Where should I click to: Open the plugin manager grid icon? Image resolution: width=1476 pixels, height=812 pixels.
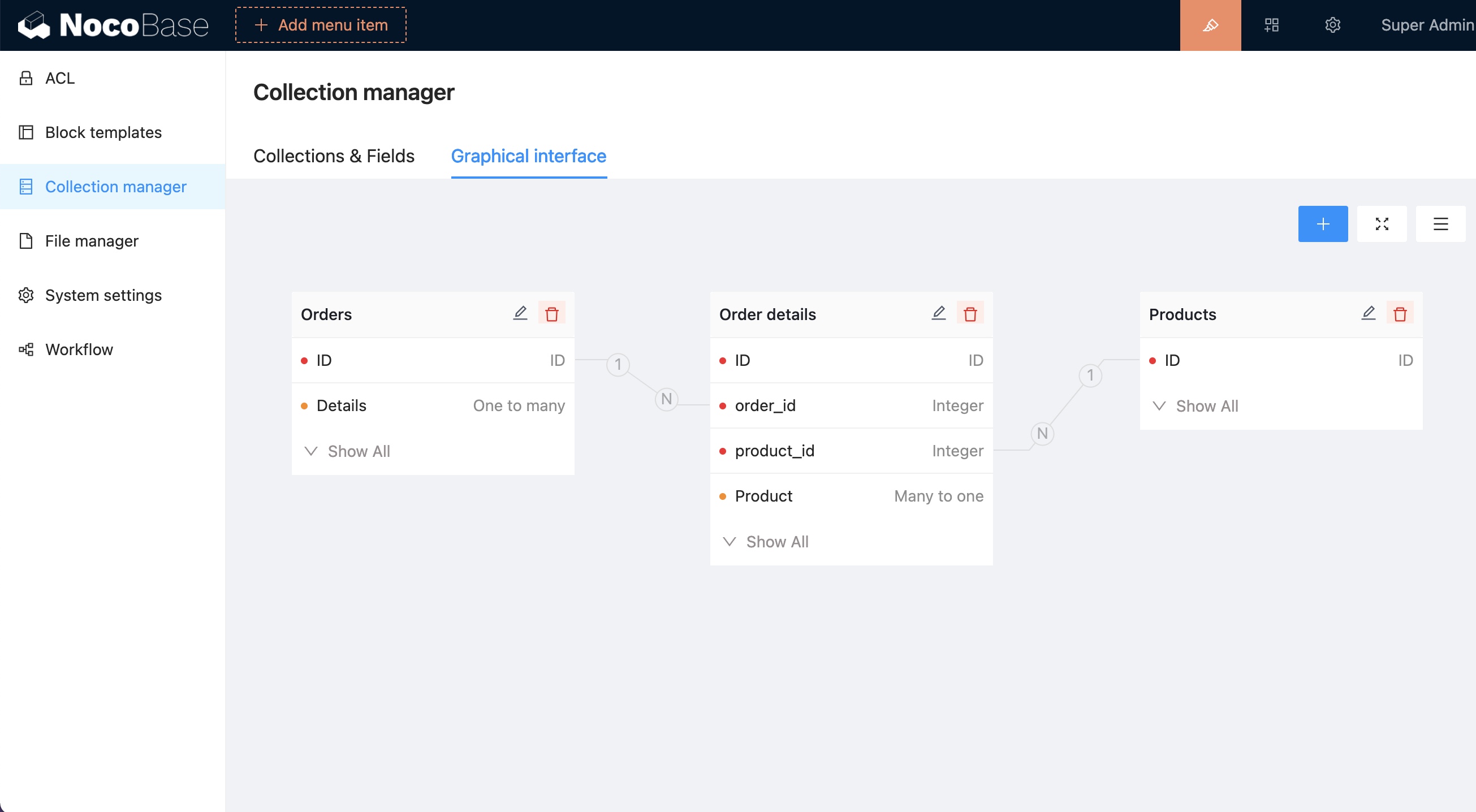point(1271,25)
